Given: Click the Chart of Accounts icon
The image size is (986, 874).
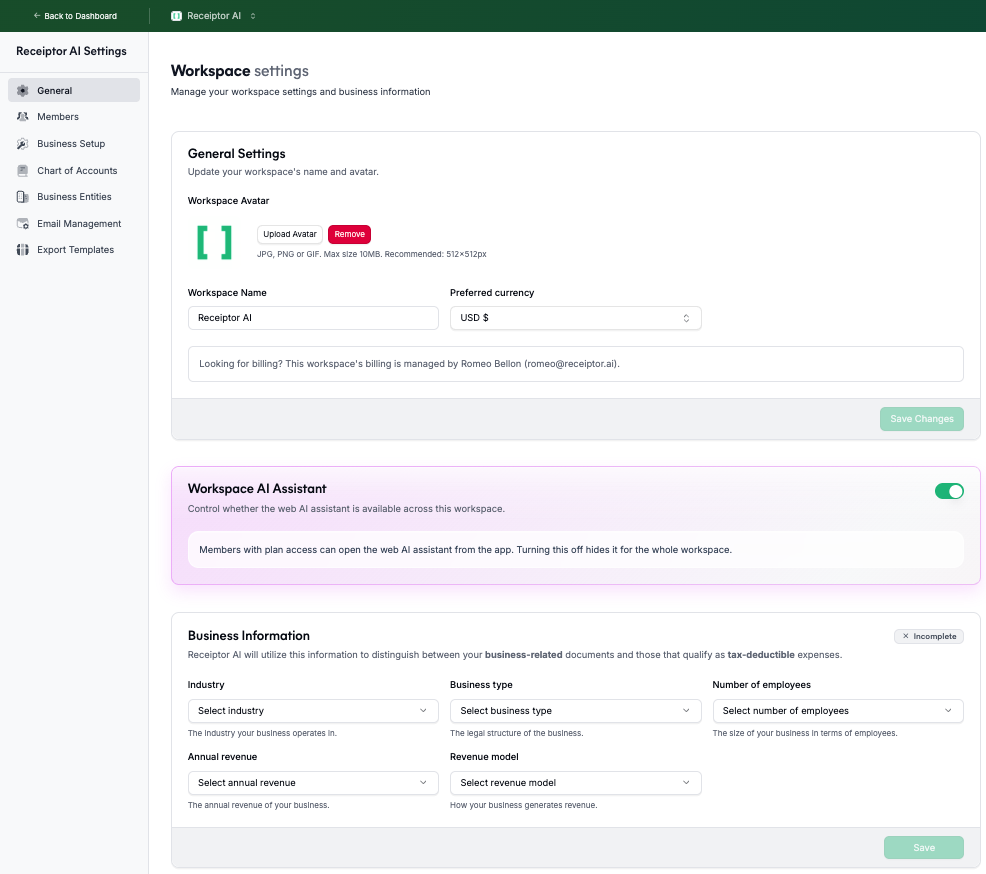Looking at the screenshot, I should [x=23, y=171].
